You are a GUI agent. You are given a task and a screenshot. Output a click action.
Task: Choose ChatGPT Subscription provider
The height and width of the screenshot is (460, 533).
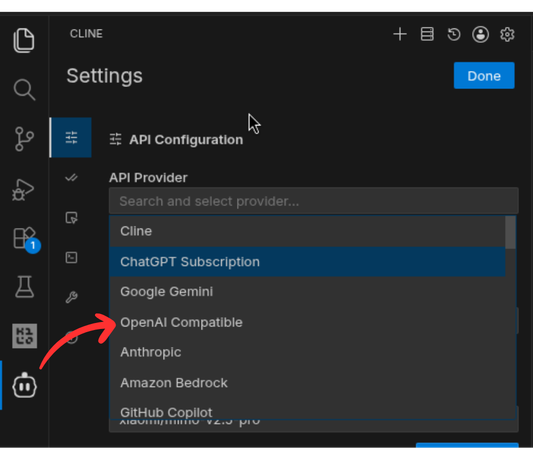coord(307,262)
